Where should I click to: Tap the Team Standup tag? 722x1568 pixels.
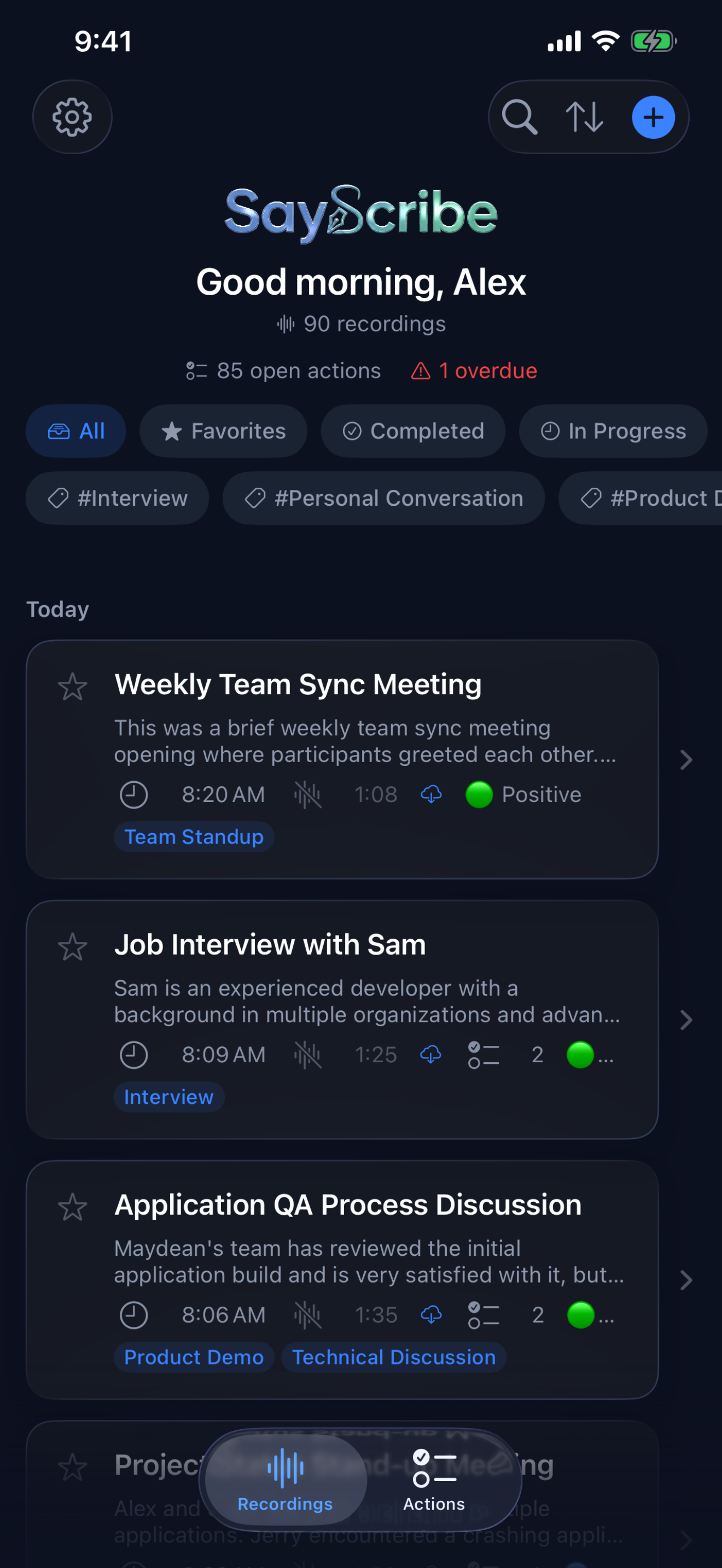pos(194,837)
